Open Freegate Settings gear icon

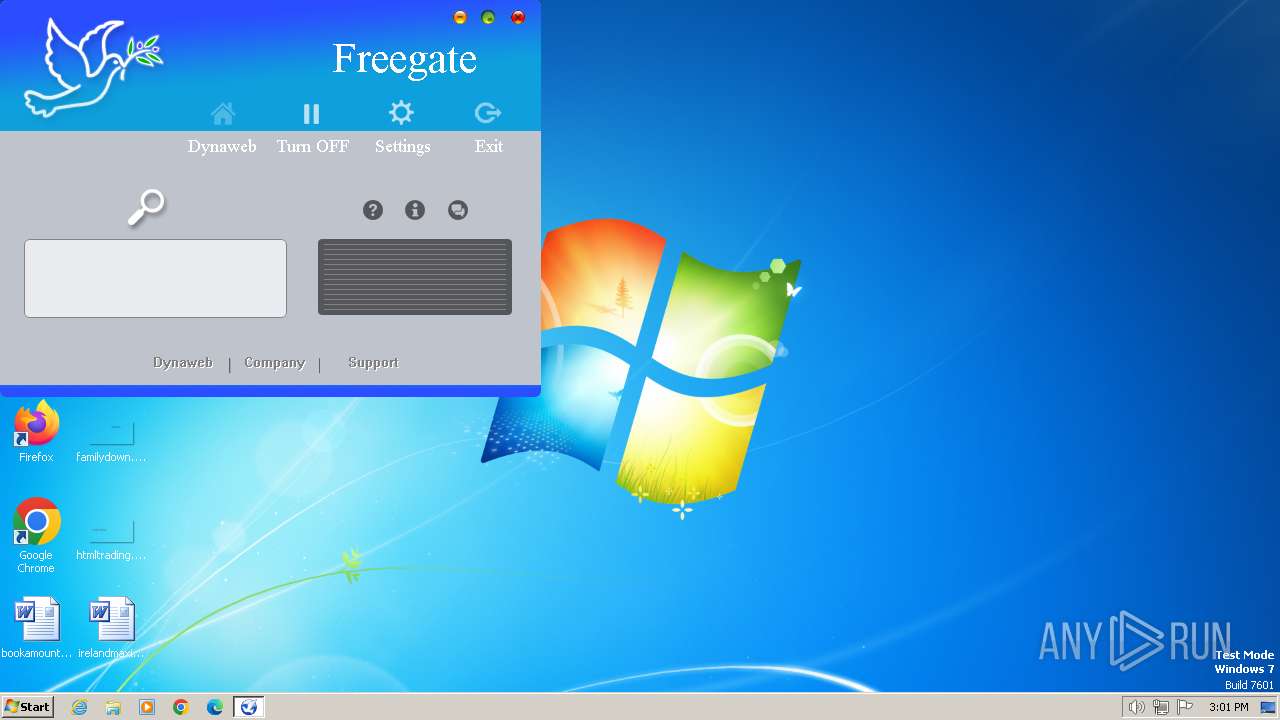point(401,112)
